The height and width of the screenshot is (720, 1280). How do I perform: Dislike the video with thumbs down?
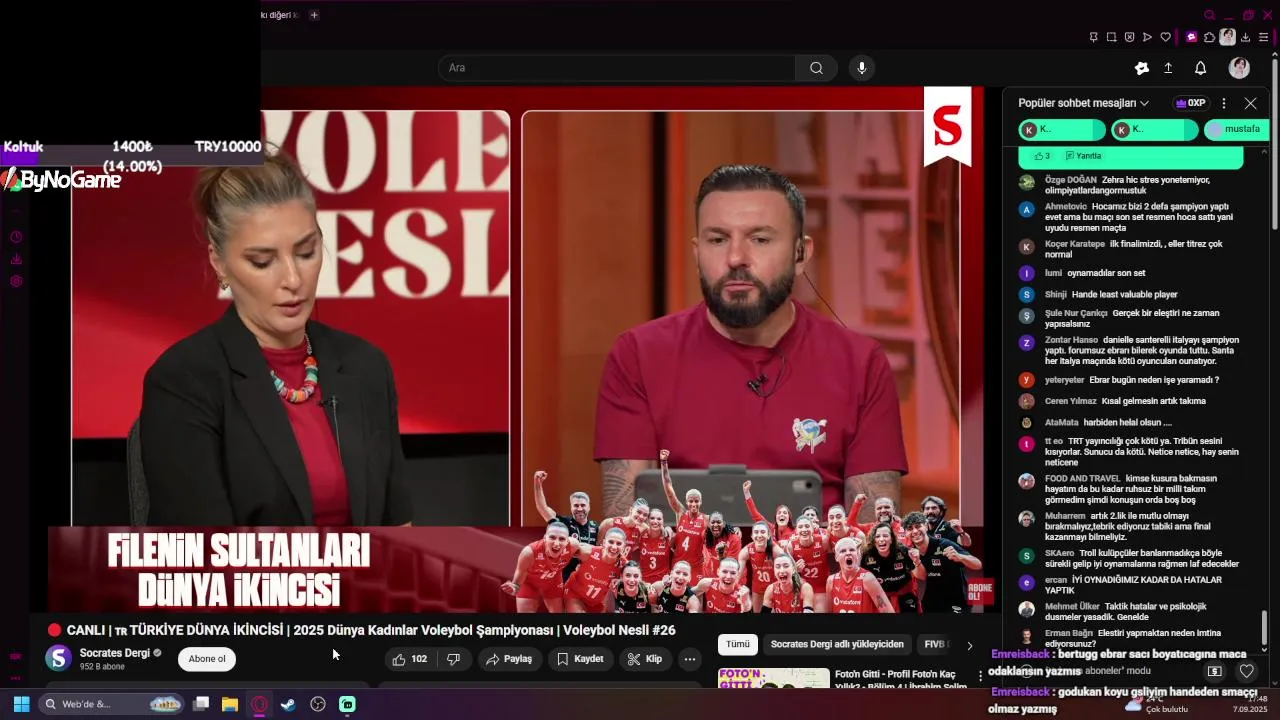[x=453, y=659]
